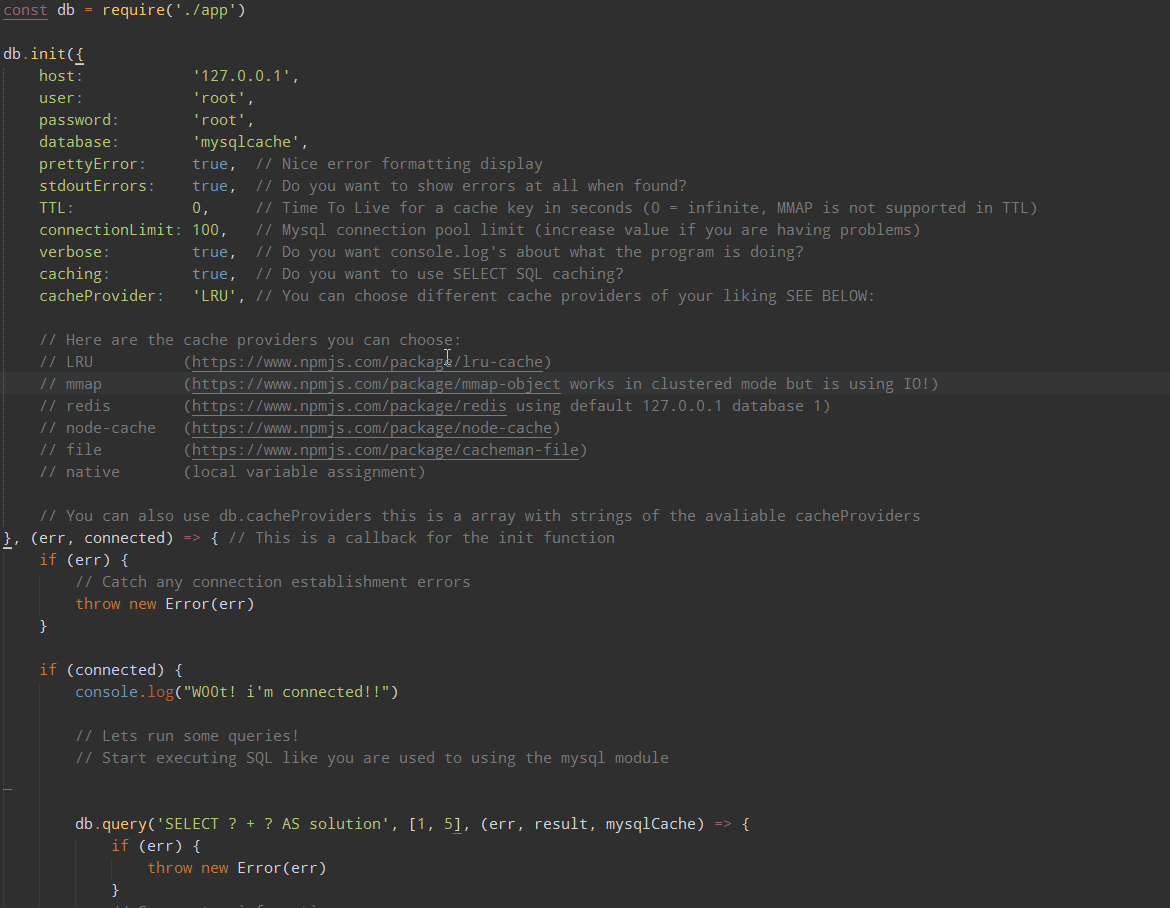Follow the redis npmjs package URL
The height and width of the screenshot is (908, 1170).
pyautogui.click(x=349, y=406)
